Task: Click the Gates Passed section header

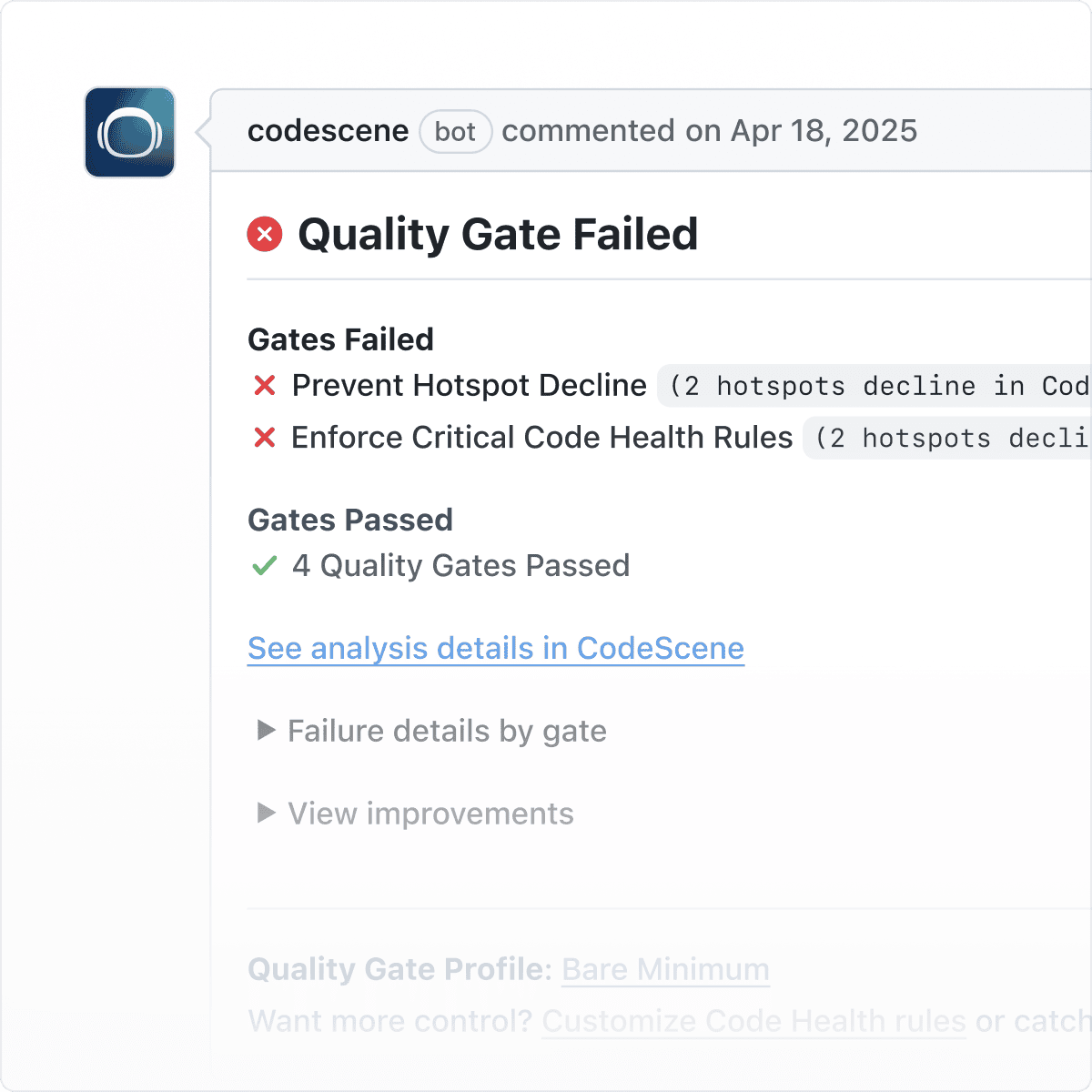Action: (350, 520)
